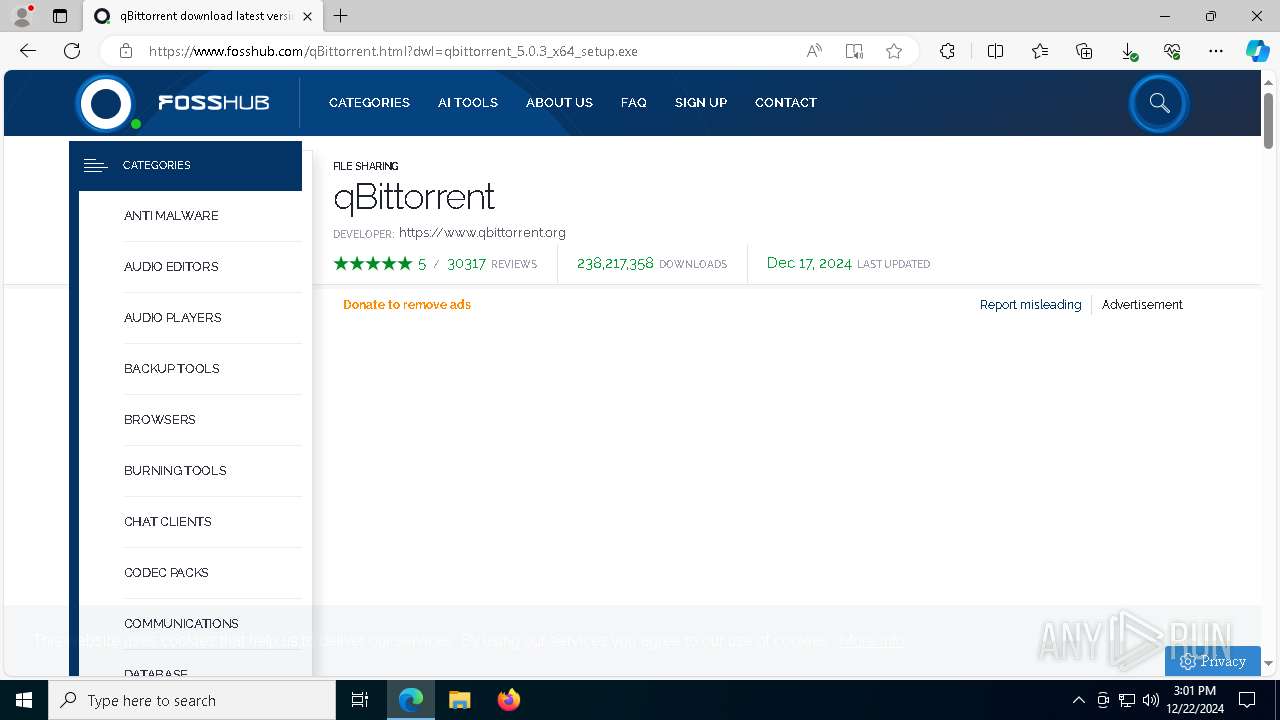
Task: Show Edge downloads panel
Action: (1128, 51)
